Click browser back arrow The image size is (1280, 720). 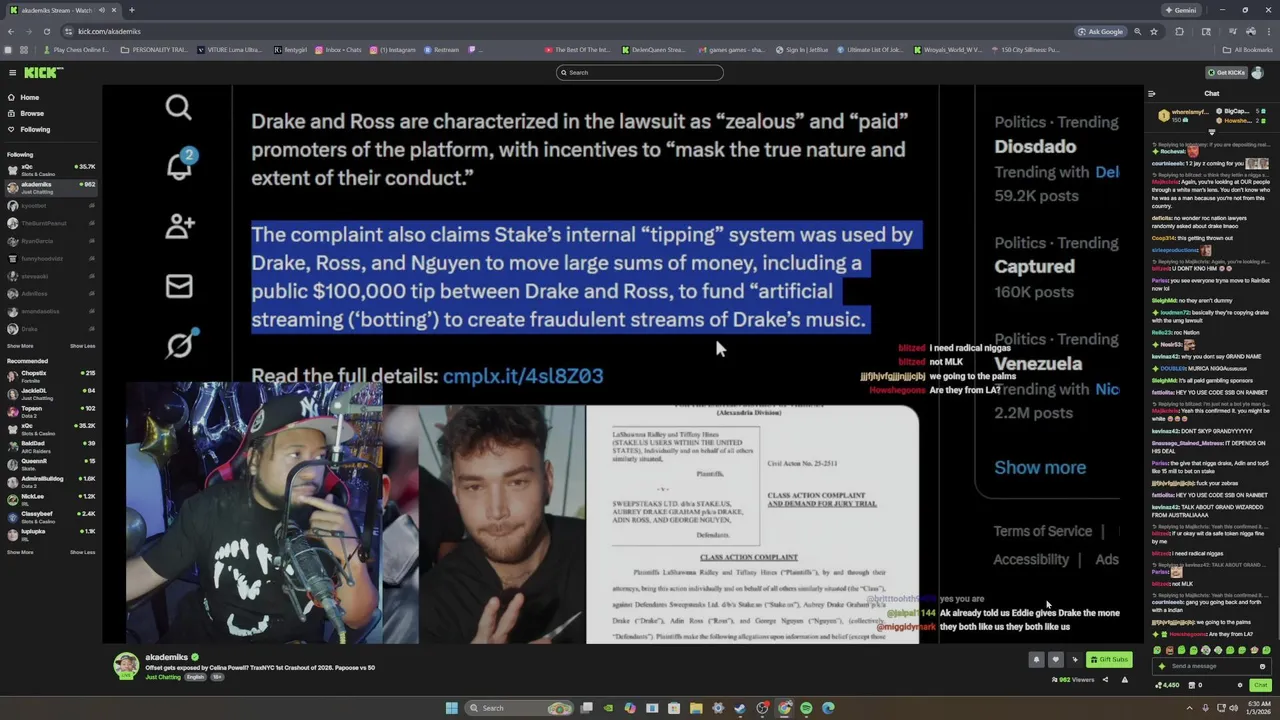(11, 31)
